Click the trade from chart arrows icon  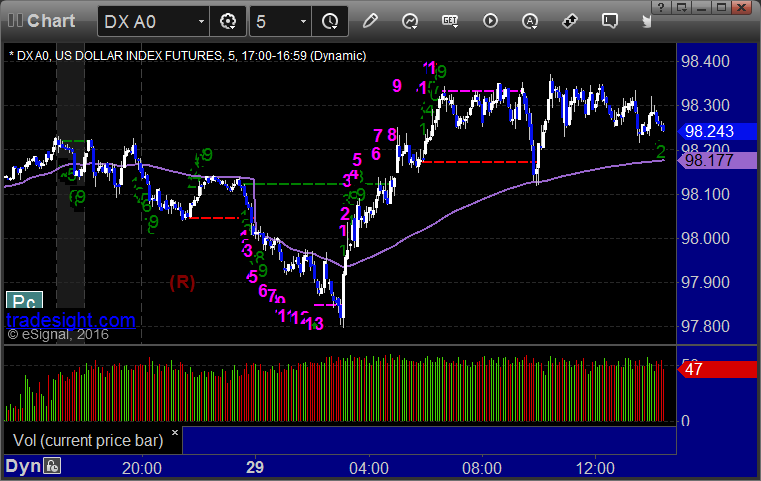click(570, 21)
